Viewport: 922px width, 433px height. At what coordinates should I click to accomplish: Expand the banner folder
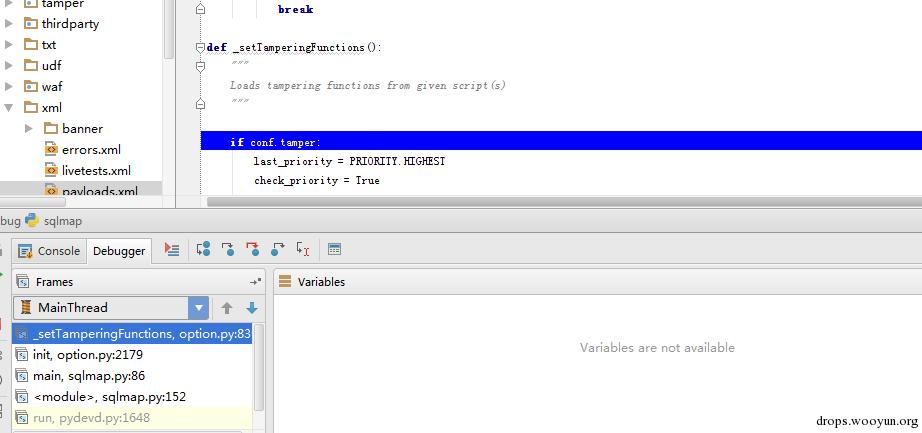[x=29, y=129]
